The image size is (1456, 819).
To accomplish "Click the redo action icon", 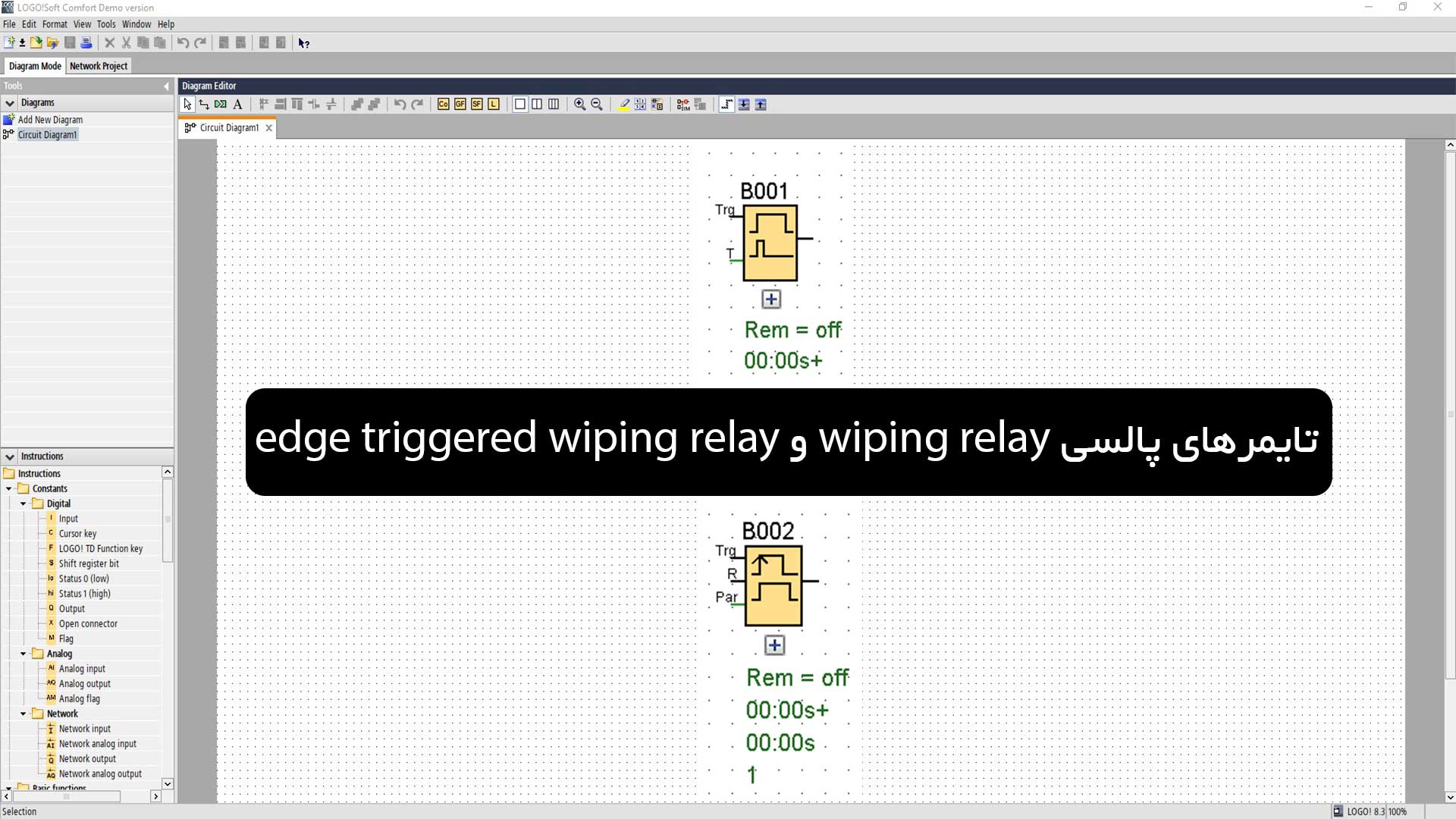I will (200, 42).
